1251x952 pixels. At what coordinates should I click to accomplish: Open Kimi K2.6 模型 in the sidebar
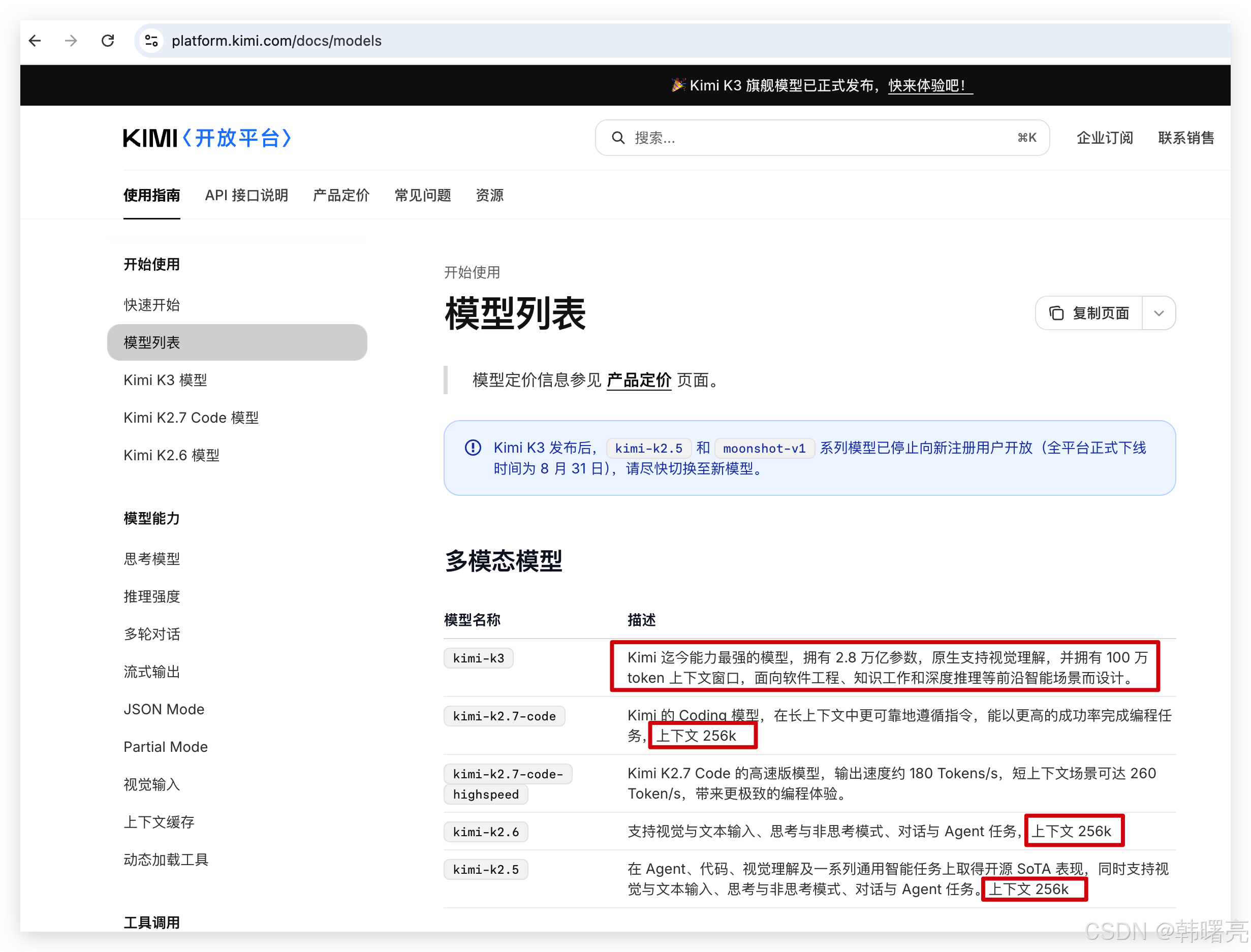pyautogui.click(x=171, y=455)
